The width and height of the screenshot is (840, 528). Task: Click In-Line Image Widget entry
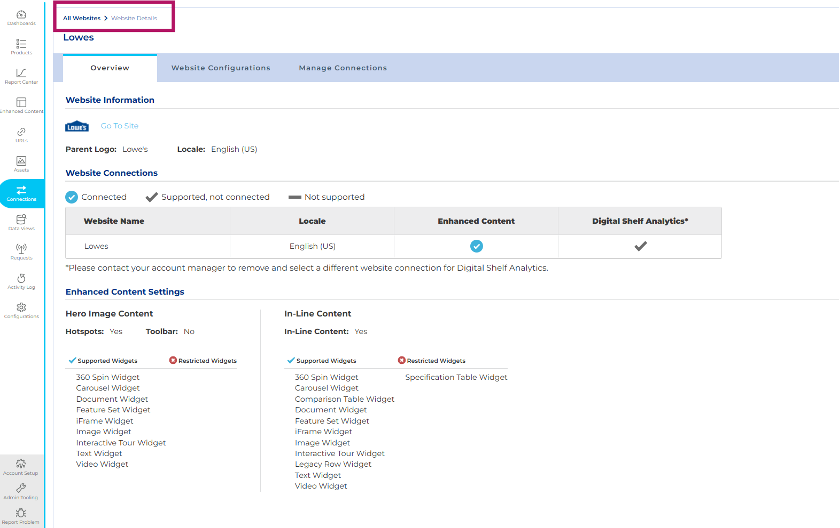point(322,443)
